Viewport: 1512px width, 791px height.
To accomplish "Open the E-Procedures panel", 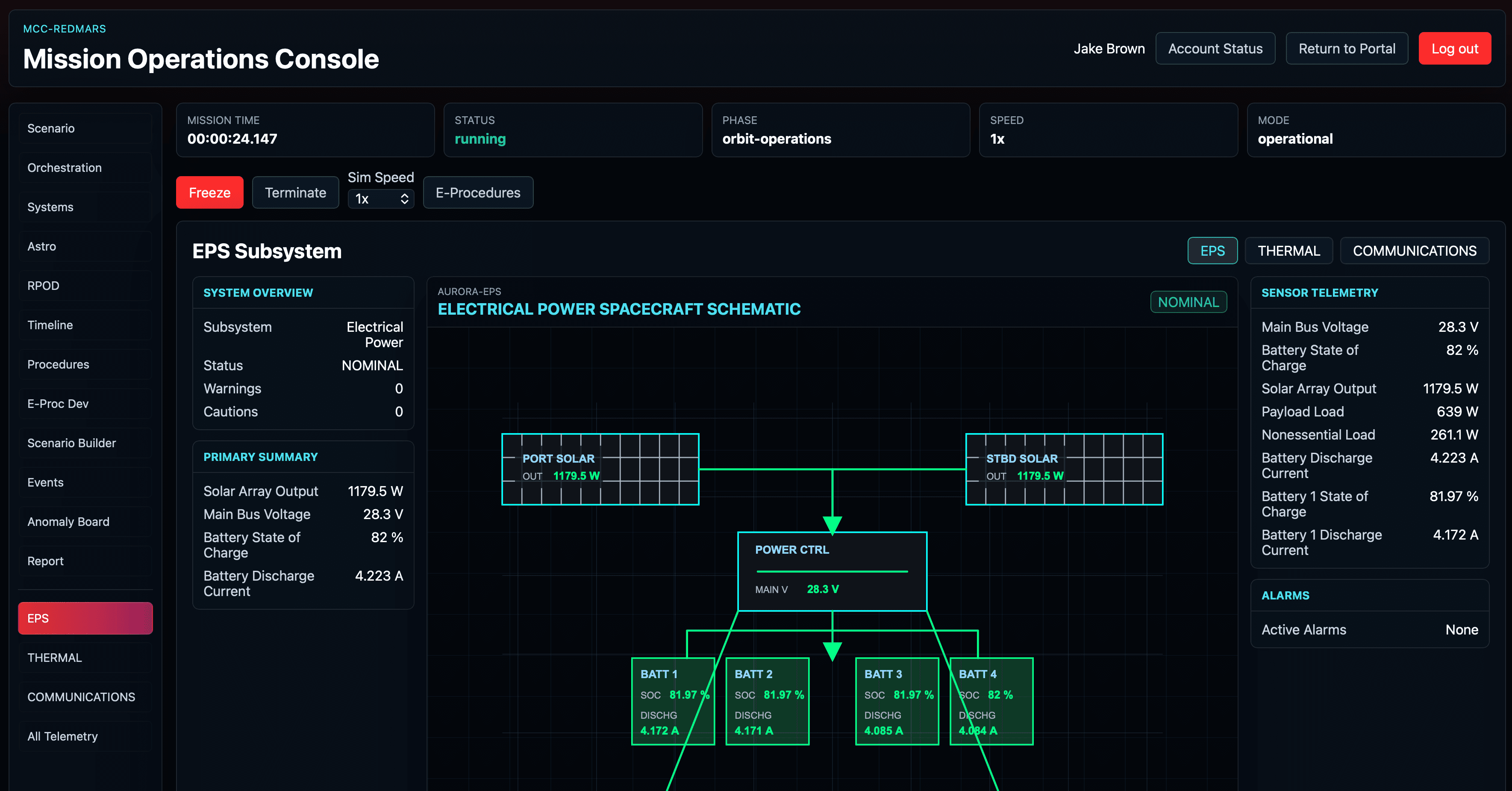I will tap(478, 192).
